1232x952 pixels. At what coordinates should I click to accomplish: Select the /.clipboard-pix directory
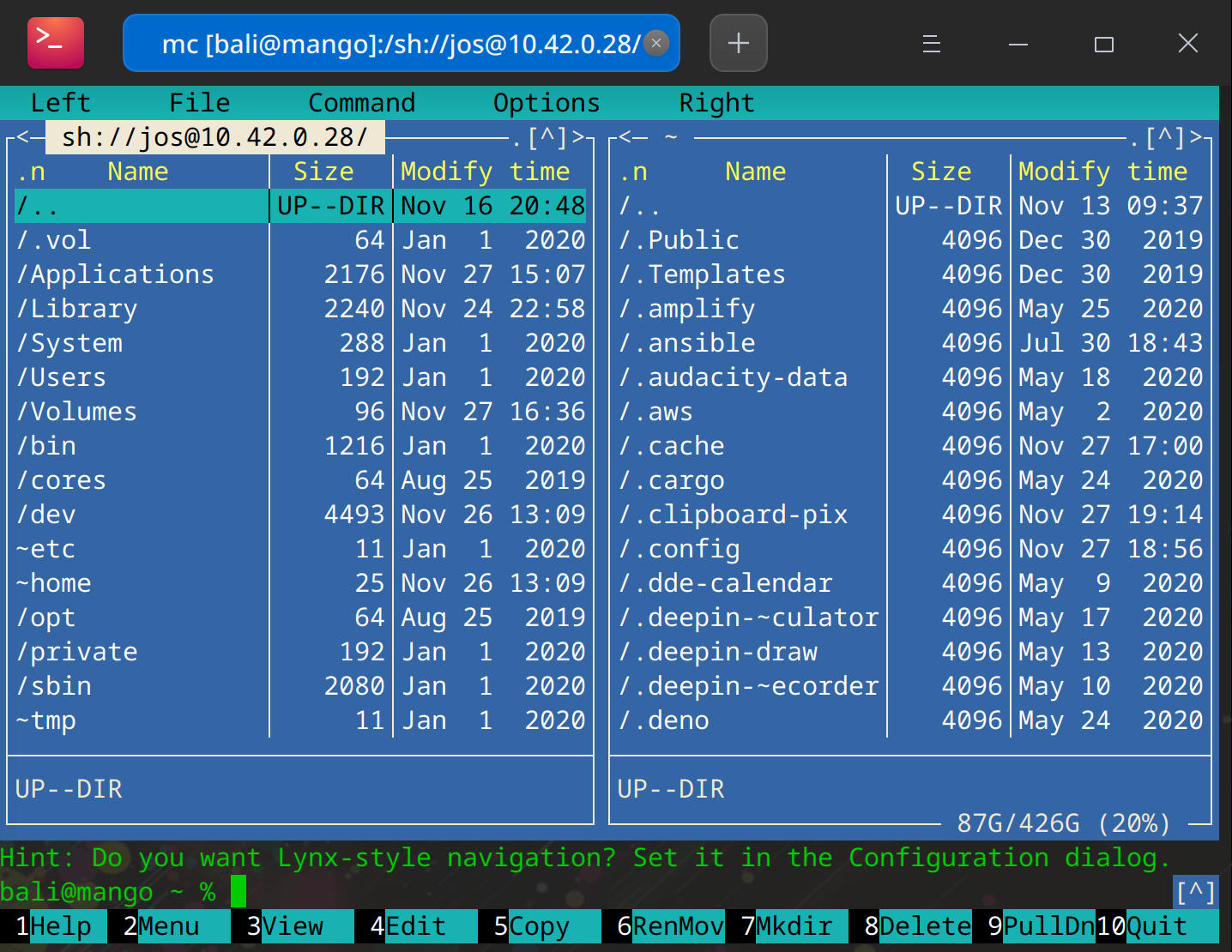click(x=910, y=515)
